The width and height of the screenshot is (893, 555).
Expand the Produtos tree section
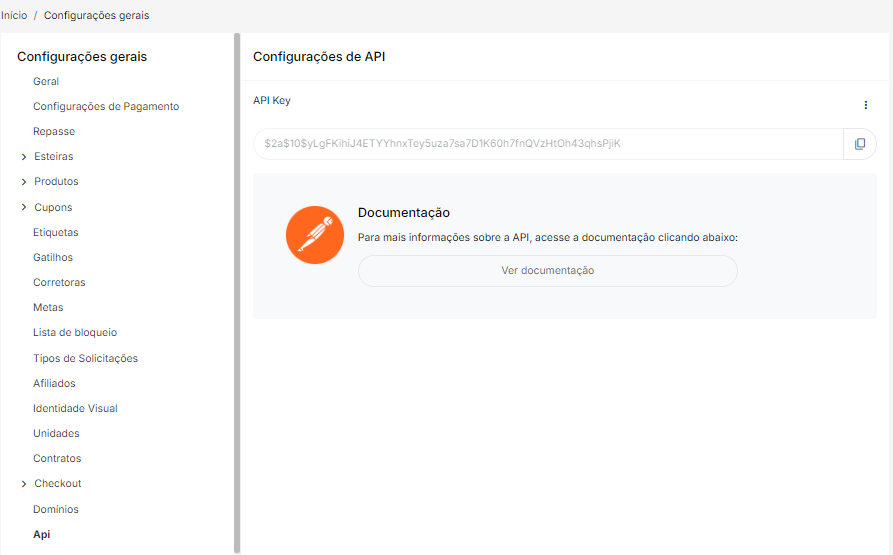point(23,182)
